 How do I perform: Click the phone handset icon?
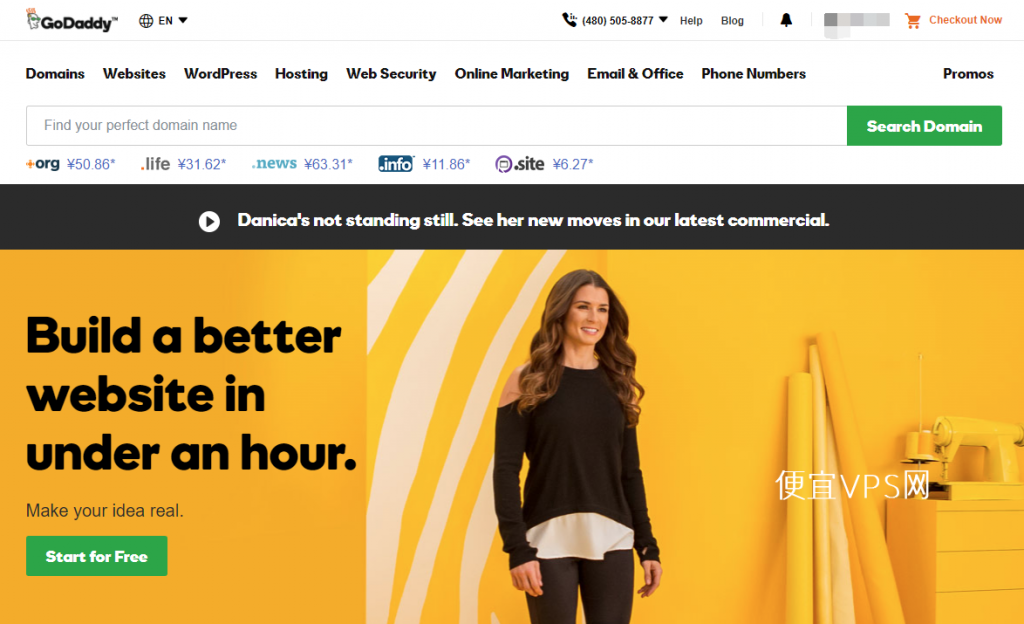(569, 20)
